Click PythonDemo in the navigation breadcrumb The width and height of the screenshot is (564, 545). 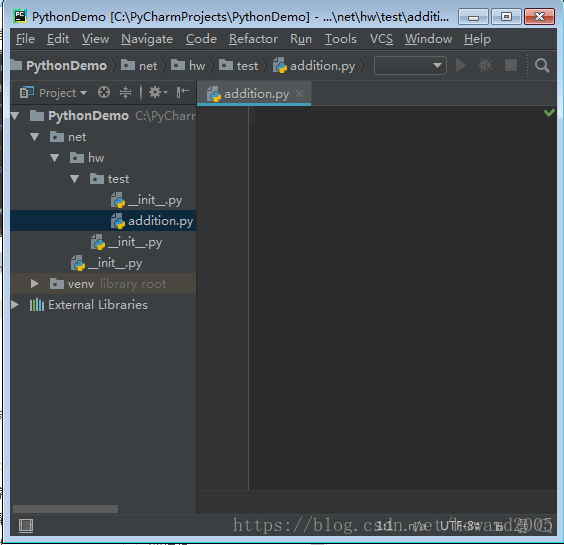click(x=59, y=66)
